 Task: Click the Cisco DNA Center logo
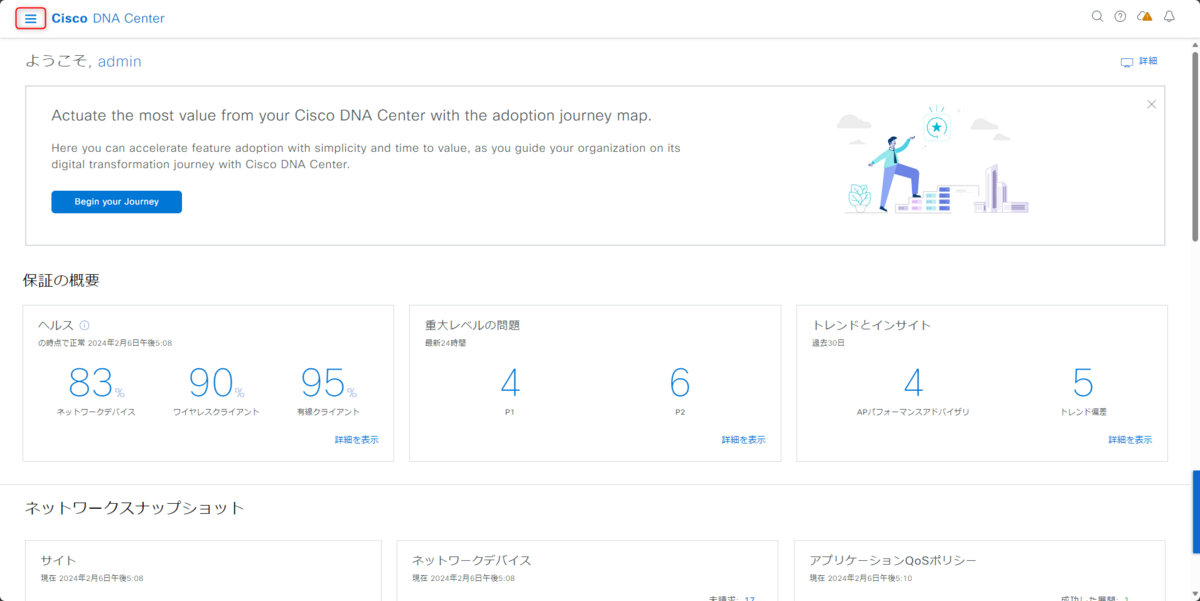click(108, 18)
